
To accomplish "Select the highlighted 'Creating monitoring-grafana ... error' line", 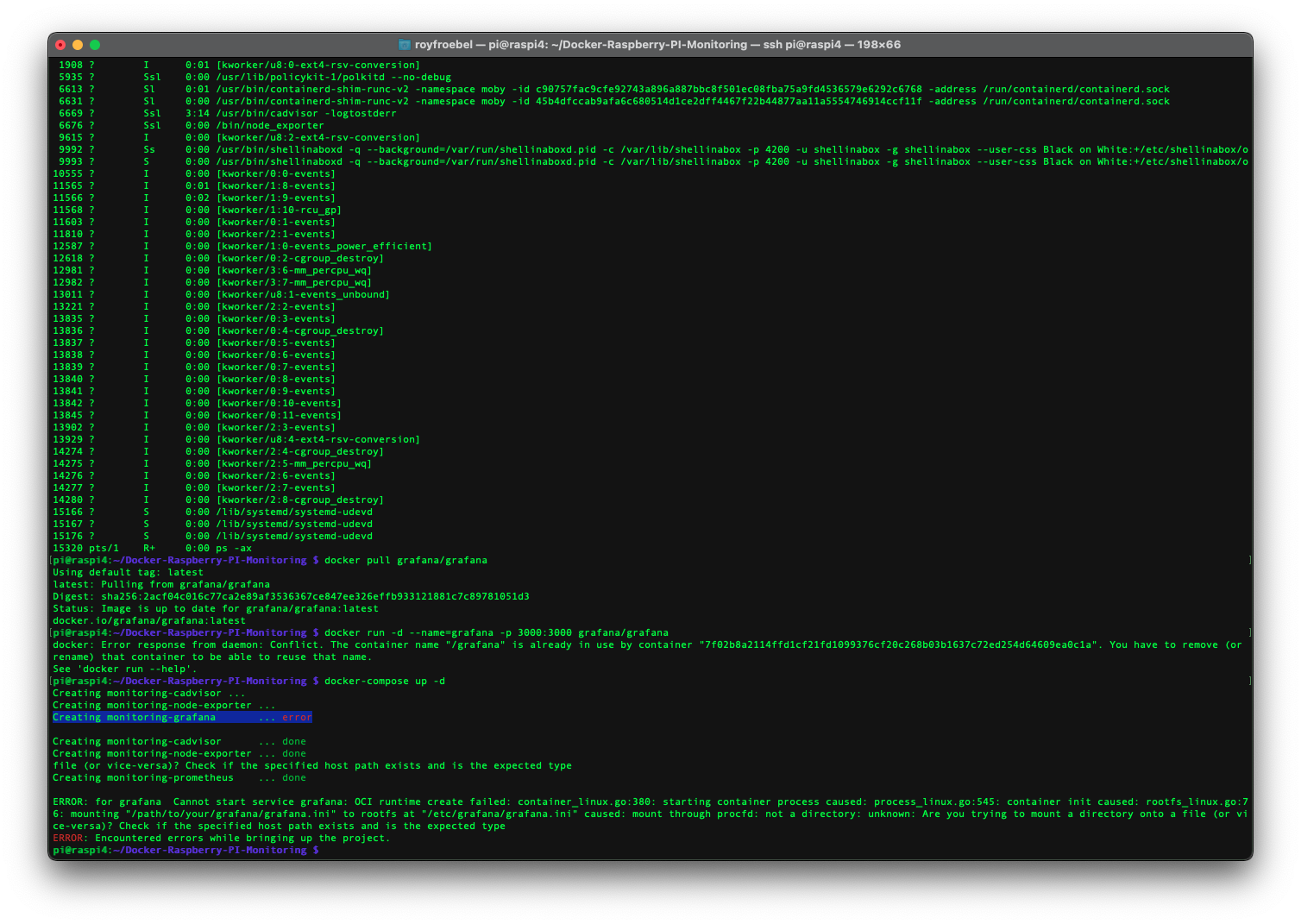I will pyautogui.click(x=181, y=717).
